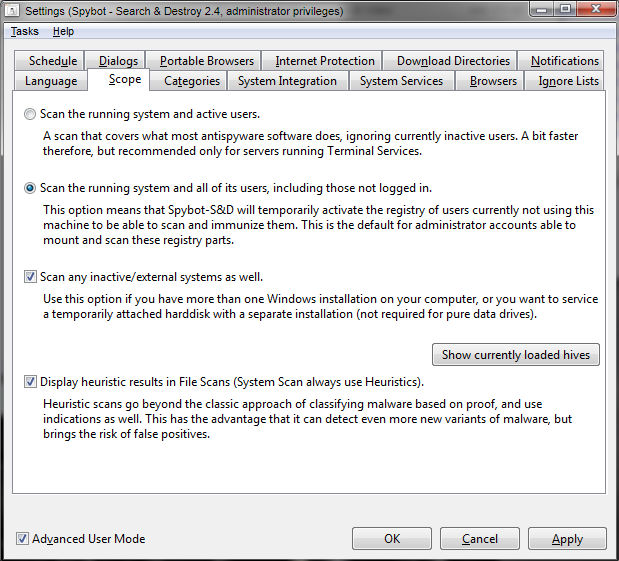Switch to the Schedule tab
Image resolution: width=619 pixels, height=561 pixels.
coord(49,61)
